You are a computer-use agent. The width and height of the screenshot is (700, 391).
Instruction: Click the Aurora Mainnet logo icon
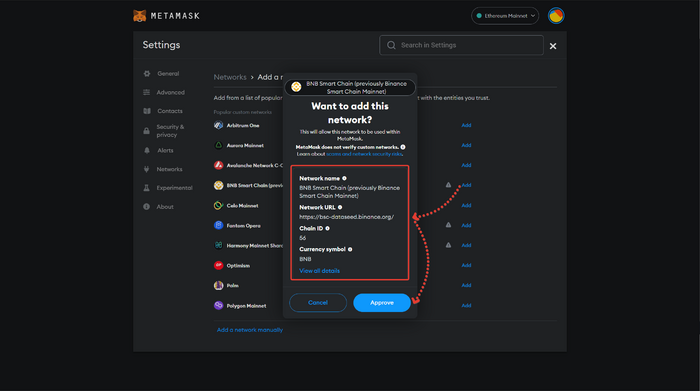coord(218,146)
